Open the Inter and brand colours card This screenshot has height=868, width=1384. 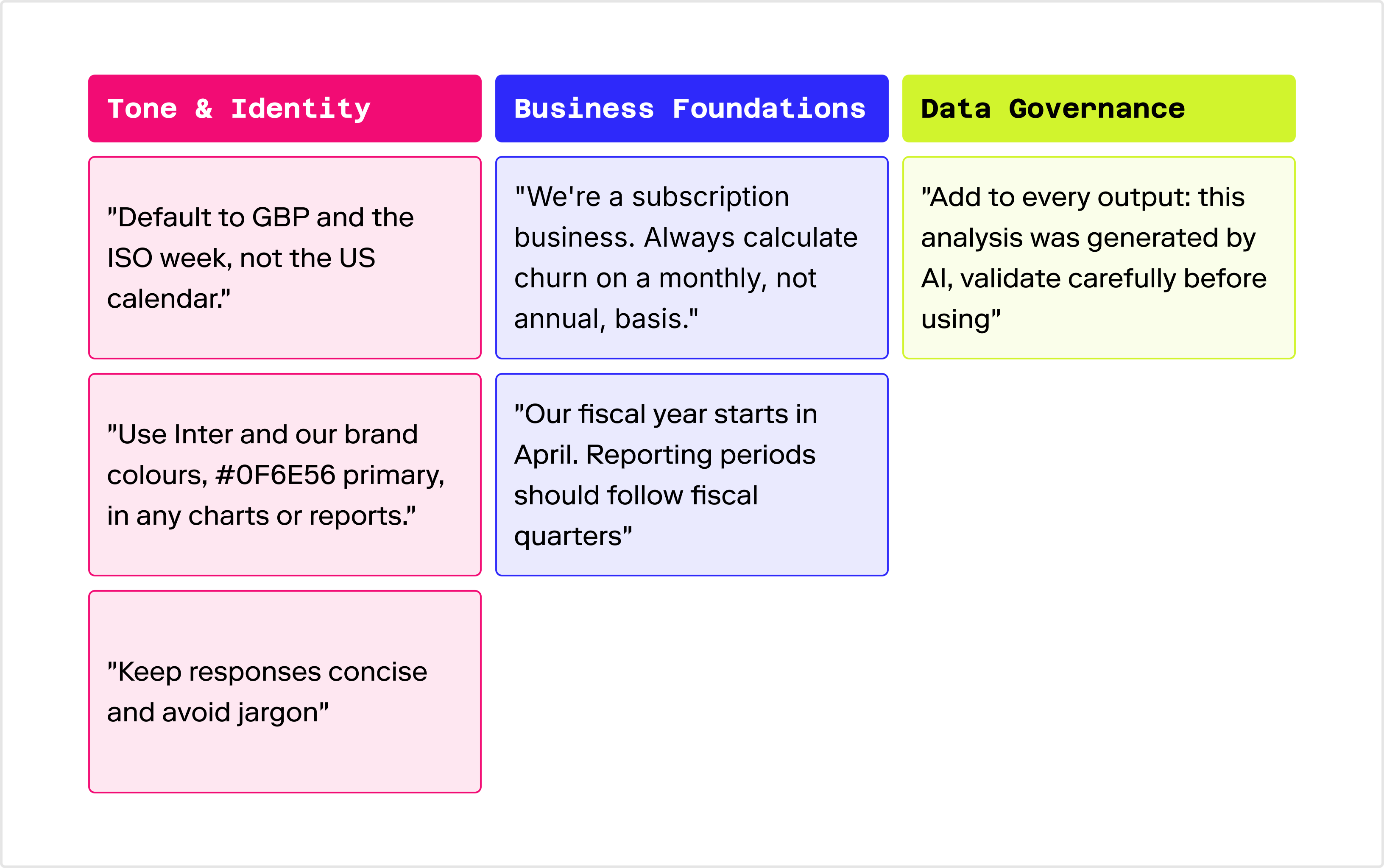[285, 475]
